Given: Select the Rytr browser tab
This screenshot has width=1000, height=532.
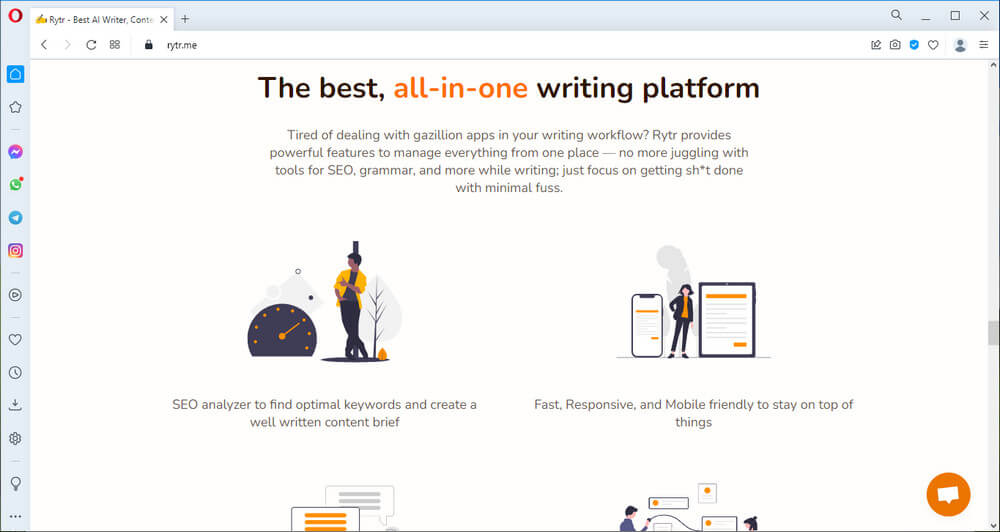Looking at the screenshot, I should point(102,19).
